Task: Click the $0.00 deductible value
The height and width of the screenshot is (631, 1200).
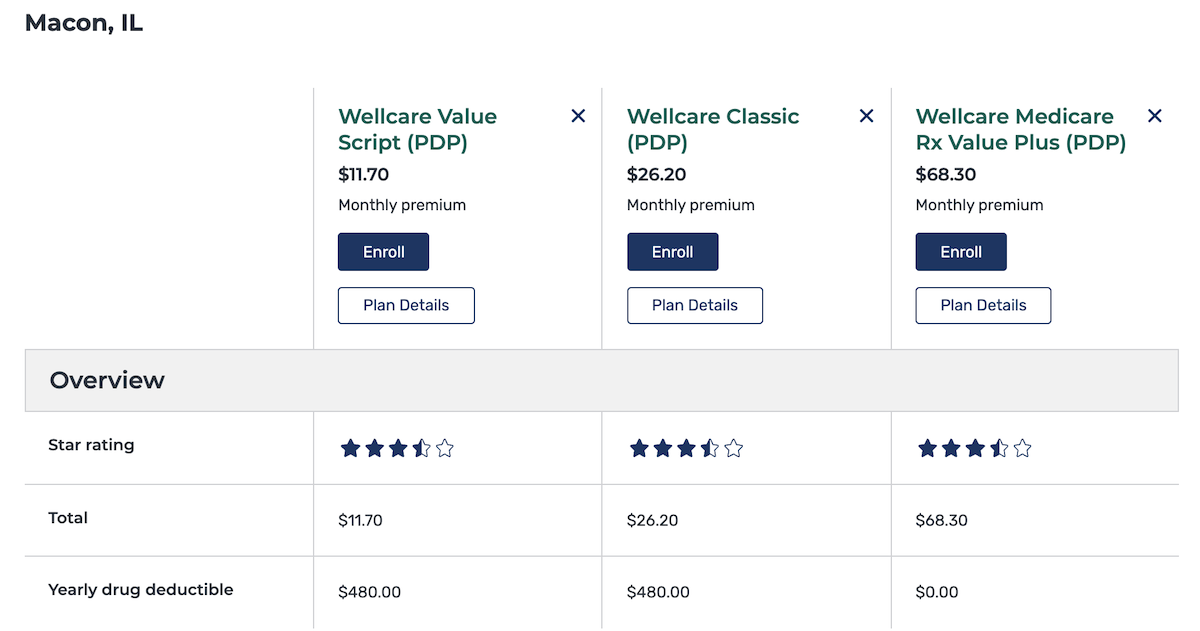Action: [x=937, y=592]
